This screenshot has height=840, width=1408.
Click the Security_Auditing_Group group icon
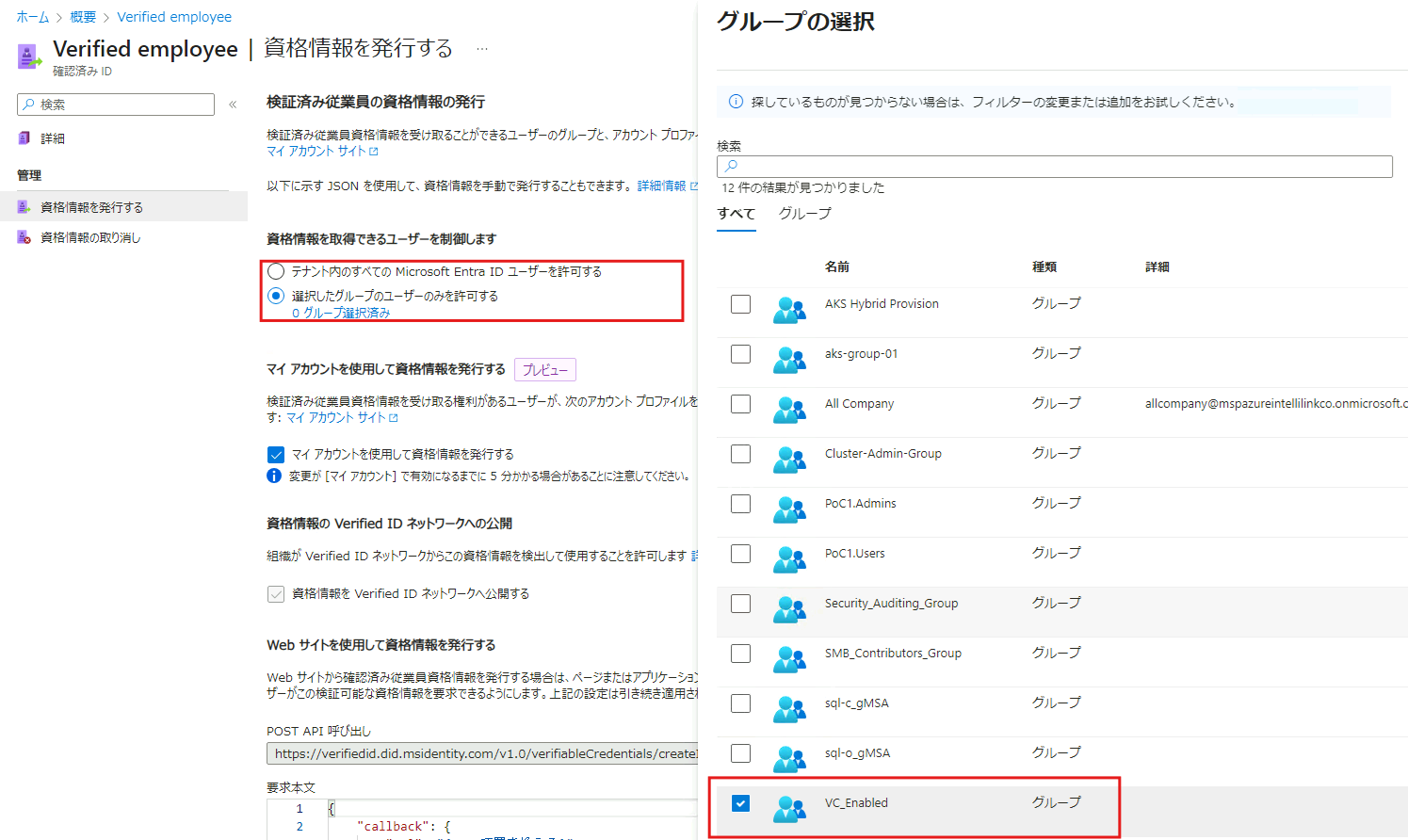(789, 609)
